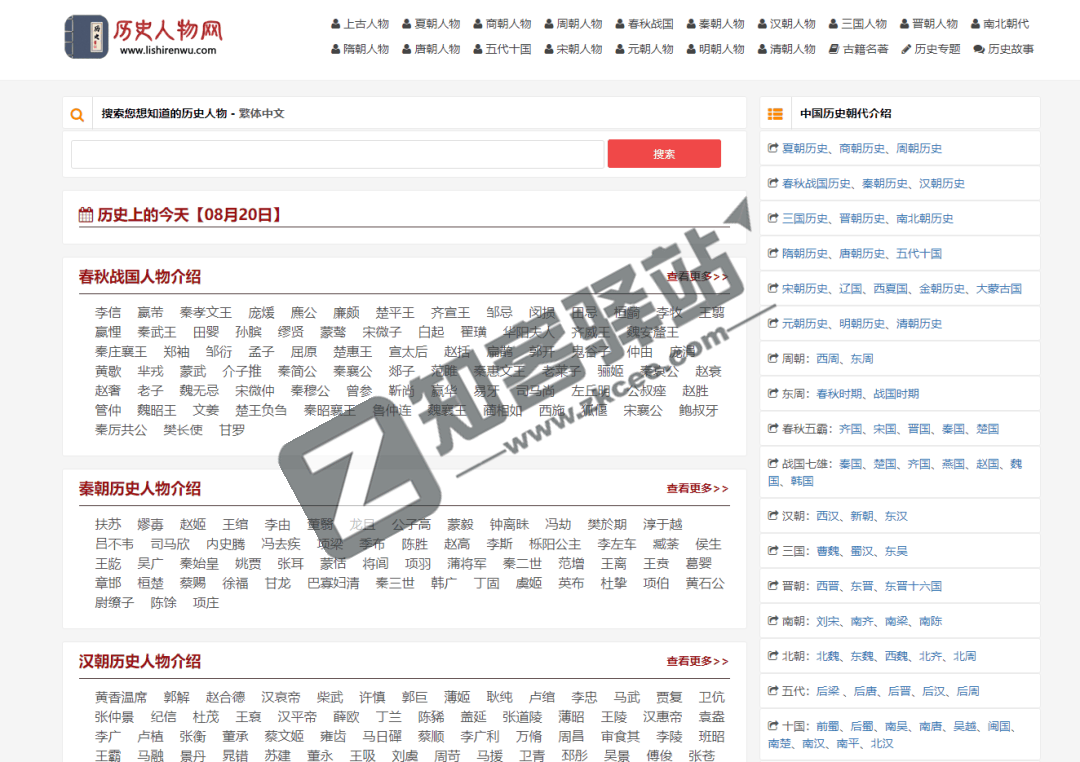This screenshot has width=1080, height=762.
Task: Open the 扶苏 person link
Action: coord(109,523)
